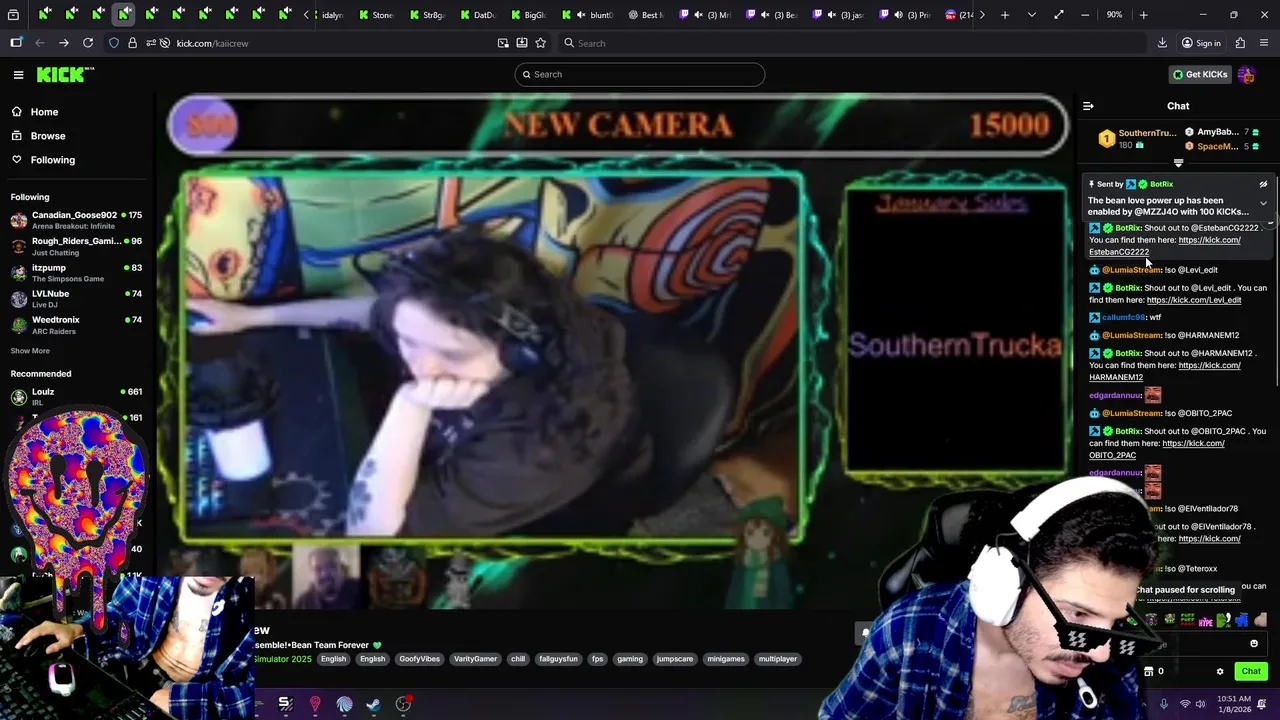Switch to BigGli tab
This screenshot has width=1280, height=720.
tap(530, 15)
